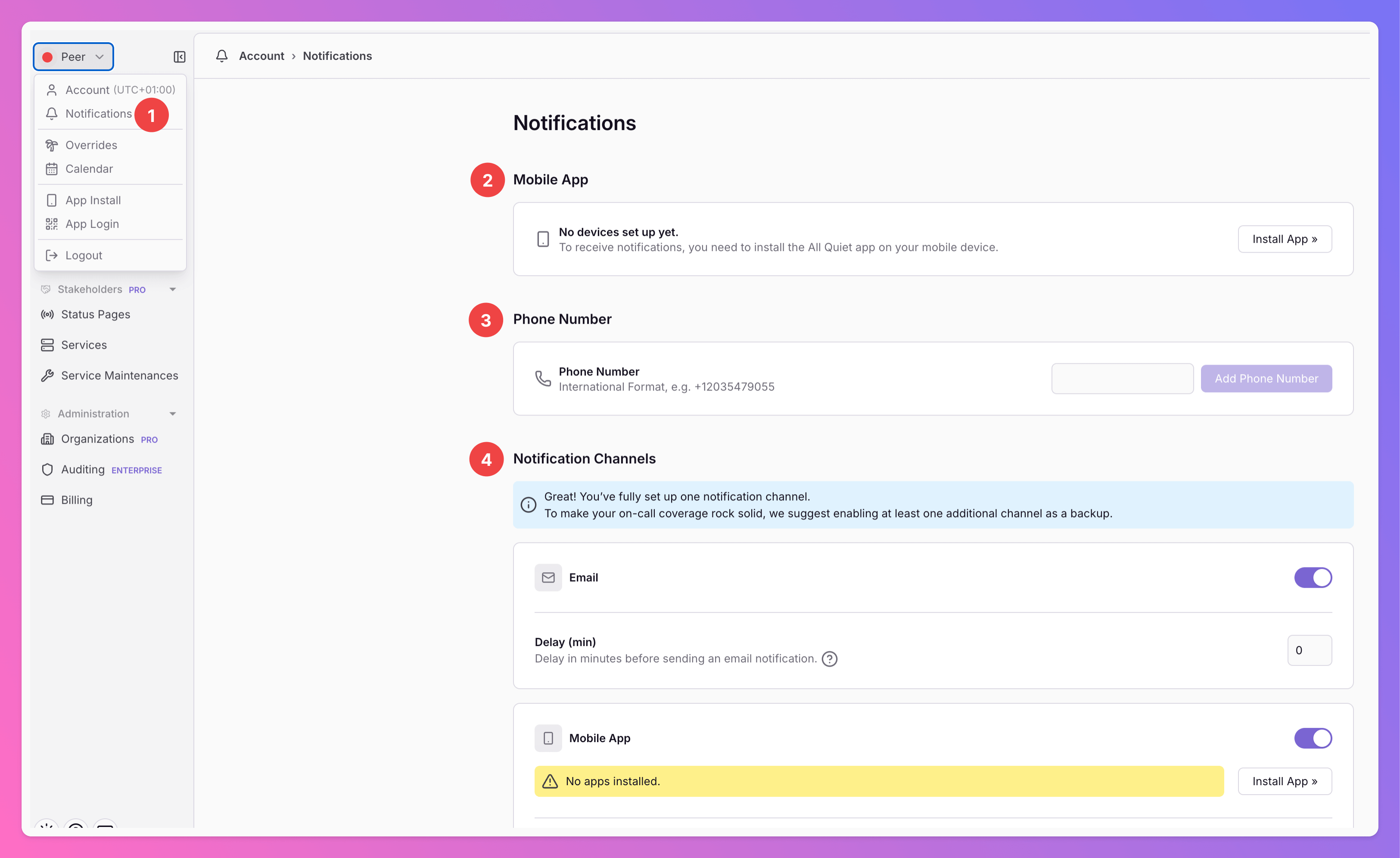Click the Delay help question-mark icon
This screenshot has height=858, width=1400.
tap(830, 658)
